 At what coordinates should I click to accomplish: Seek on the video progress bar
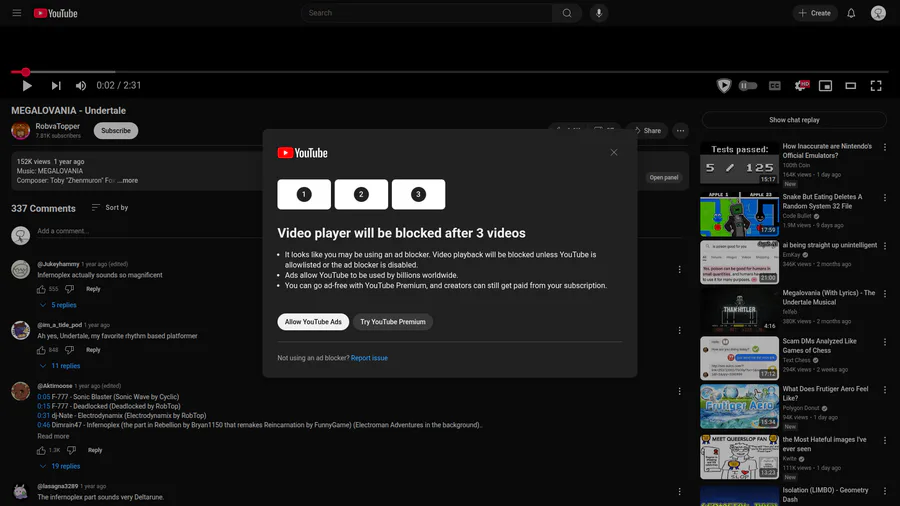pyautogui.click(x=449, y=72)
